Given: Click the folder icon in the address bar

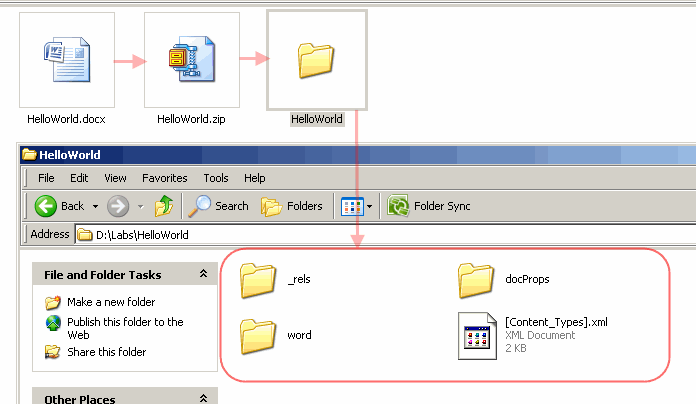Looking at the screenshot, I should [84, 234].
